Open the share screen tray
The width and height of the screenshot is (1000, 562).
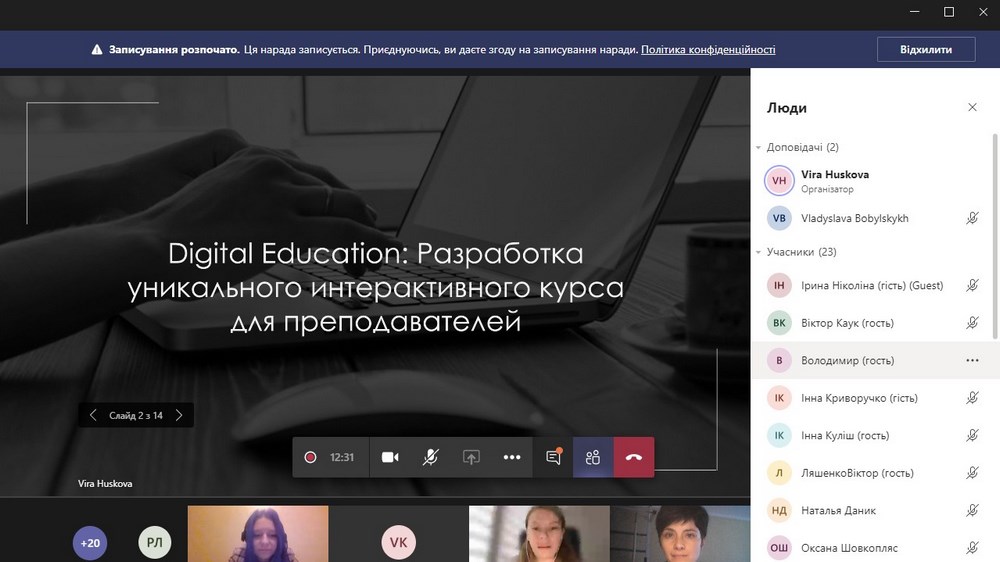471,457
